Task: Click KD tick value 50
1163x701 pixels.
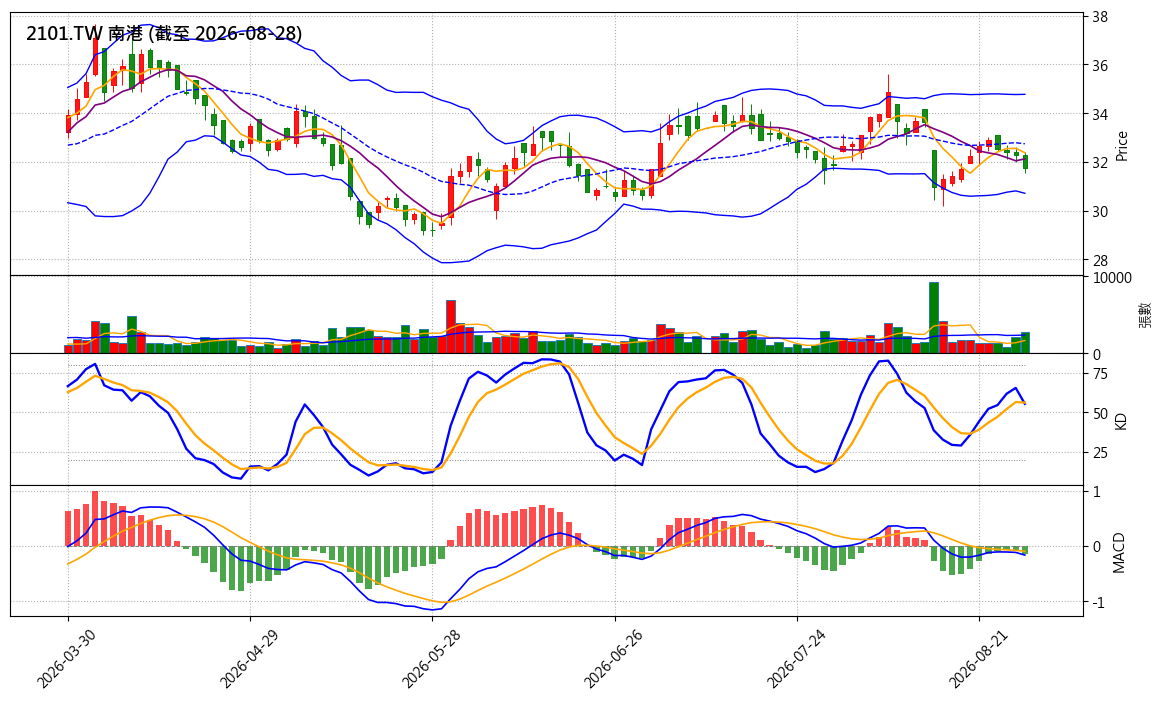Action: 1101,413
